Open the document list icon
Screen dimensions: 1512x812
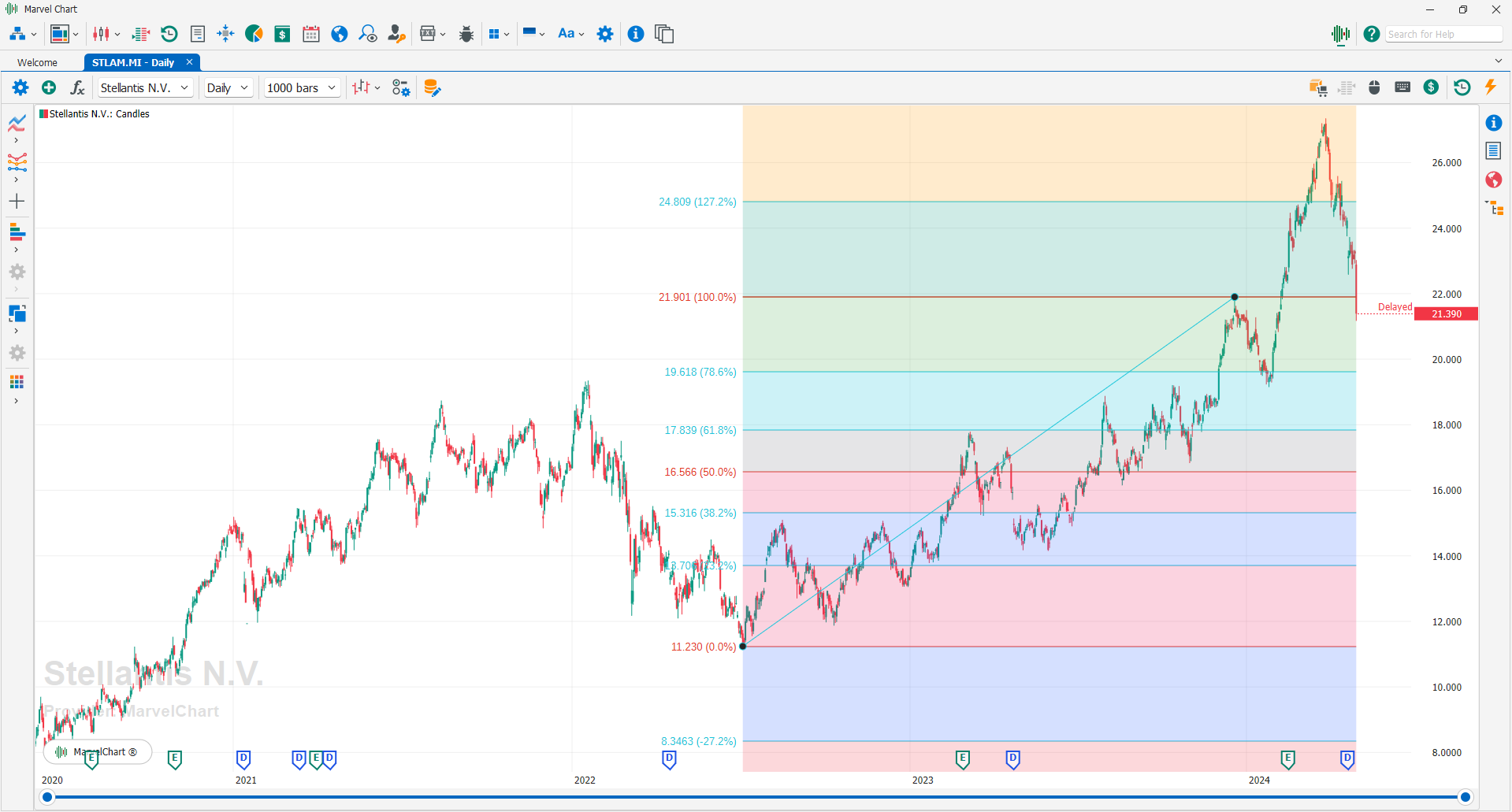pos(198,34)
